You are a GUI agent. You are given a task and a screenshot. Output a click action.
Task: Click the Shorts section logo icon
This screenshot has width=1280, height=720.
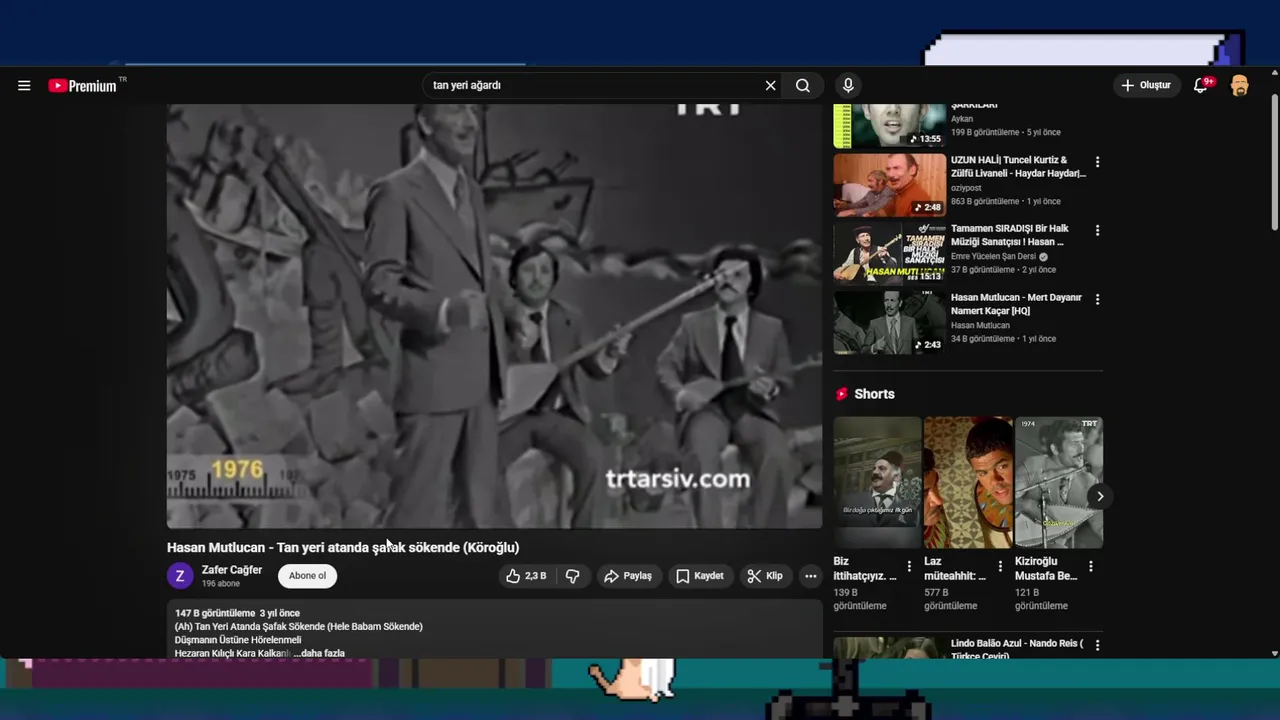(842, 394)
